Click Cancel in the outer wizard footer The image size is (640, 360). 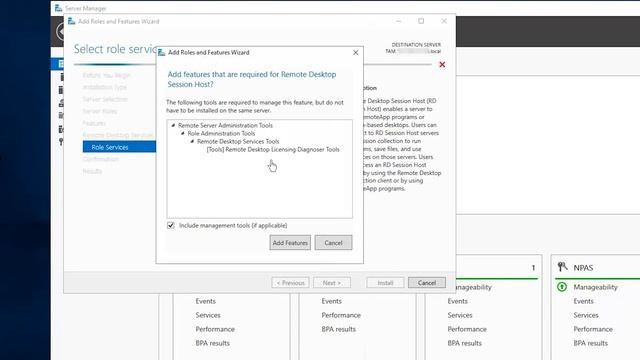coord(427,282)
